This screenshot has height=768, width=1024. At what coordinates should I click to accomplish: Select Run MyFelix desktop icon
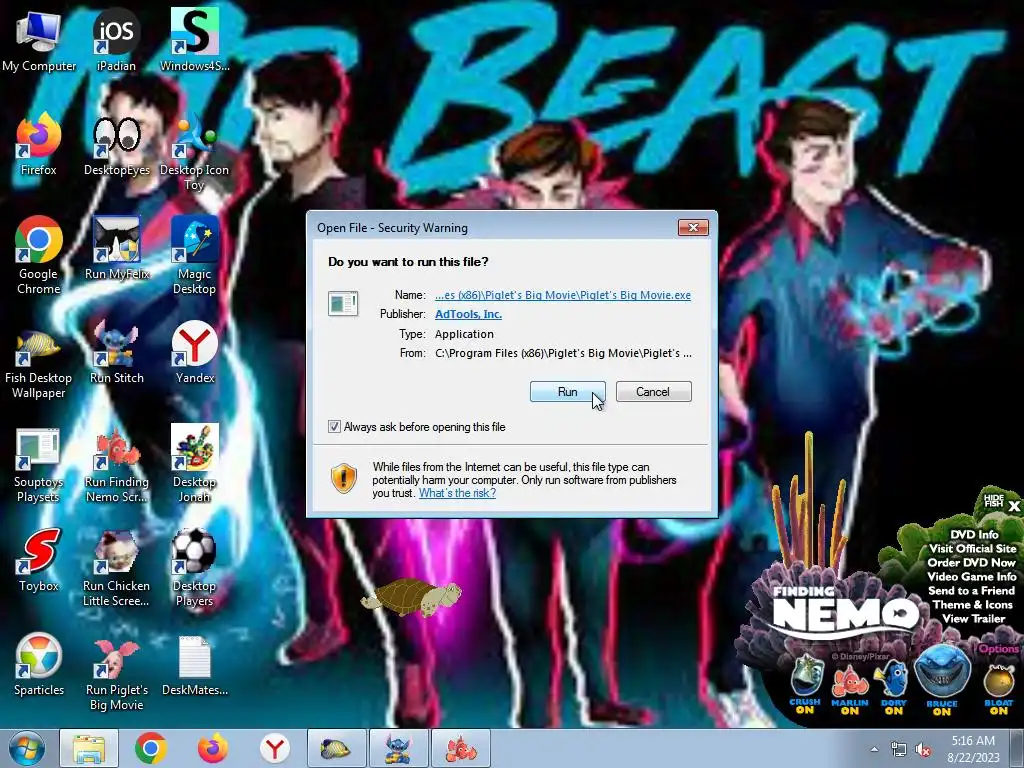117,248
